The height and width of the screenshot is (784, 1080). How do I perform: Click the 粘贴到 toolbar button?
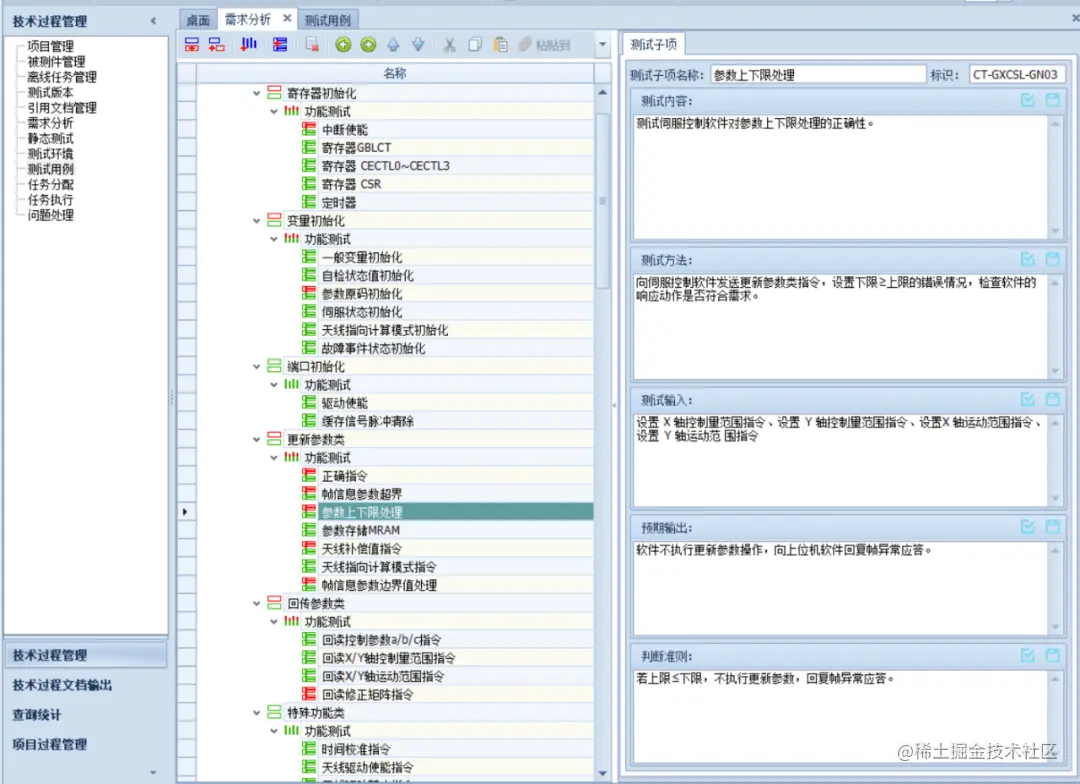click(x=545, y=45)
